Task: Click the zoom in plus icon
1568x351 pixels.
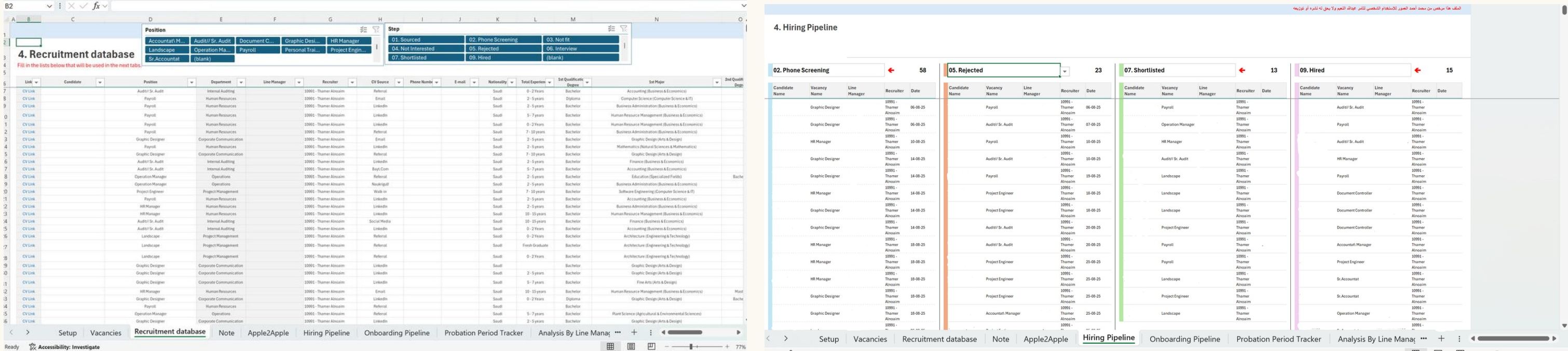Action: pyautogui.click(x=727, y=347)
